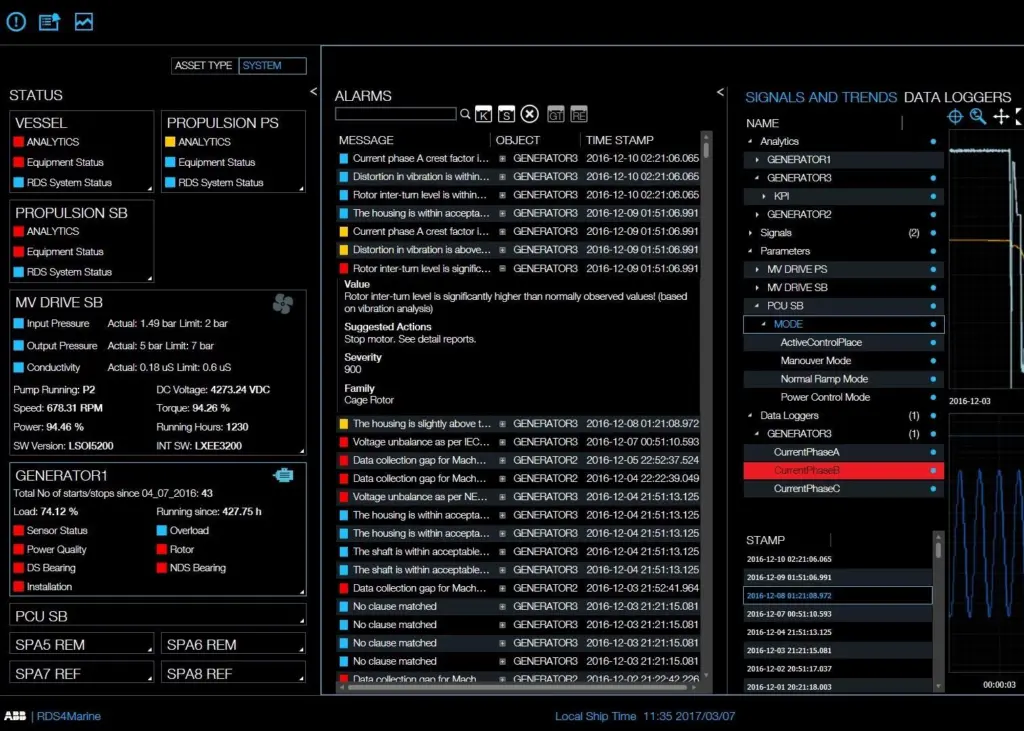Click the RDS4Marine footer link
The image size is (1024, 731).
click(x=69, y=716)
